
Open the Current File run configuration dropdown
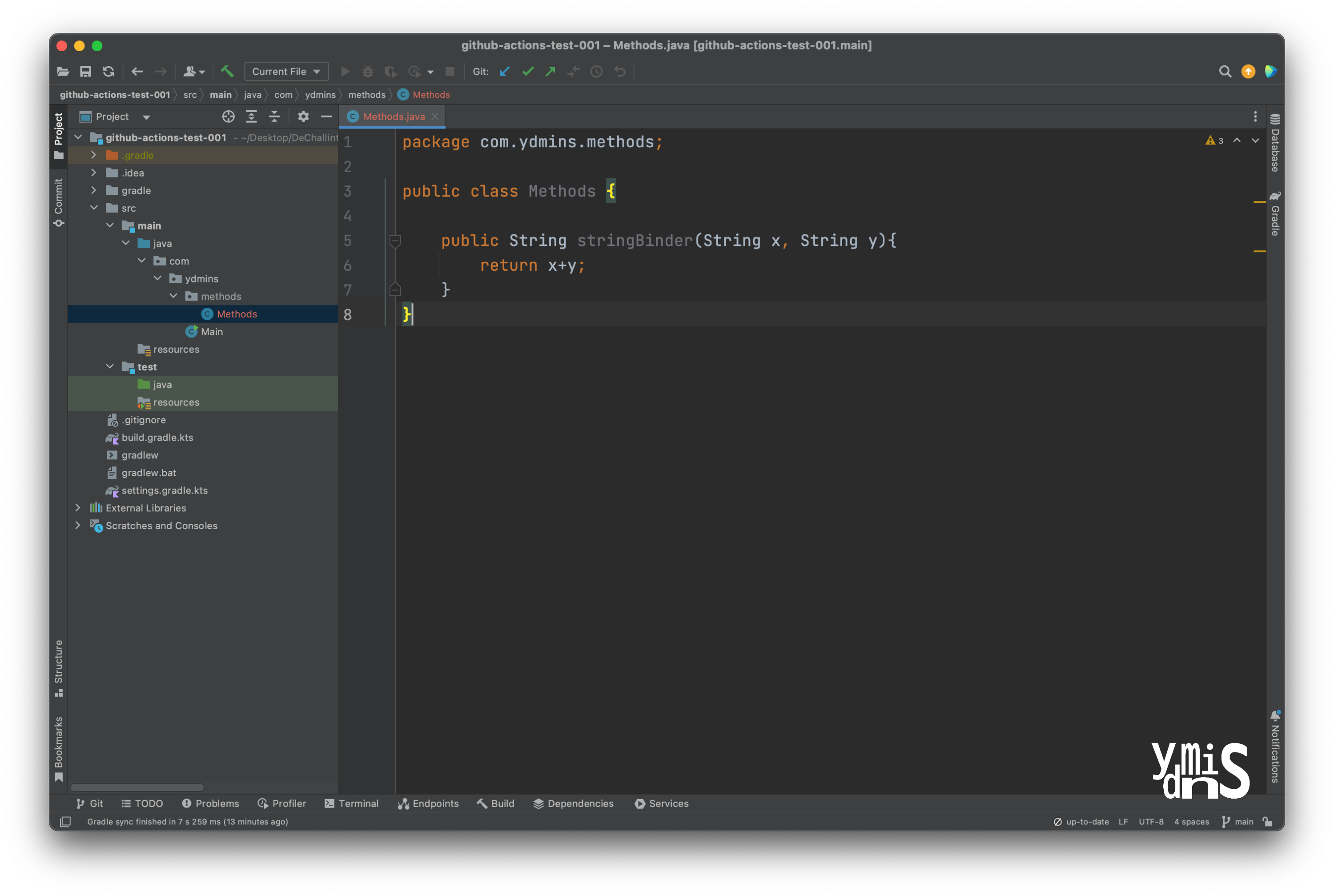coord(286,72)
